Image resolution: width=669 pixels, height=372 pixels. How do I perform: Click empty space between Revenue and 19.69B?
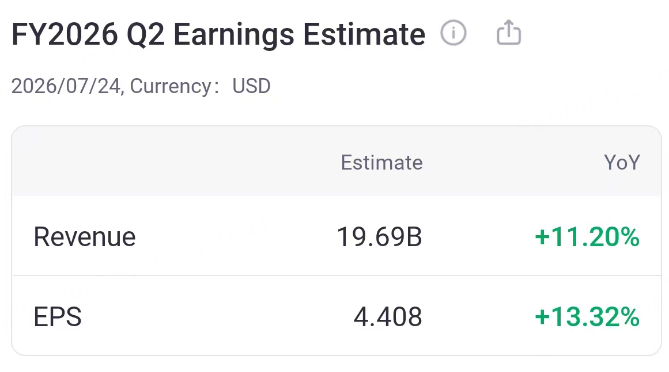click(x=236, y=237)
